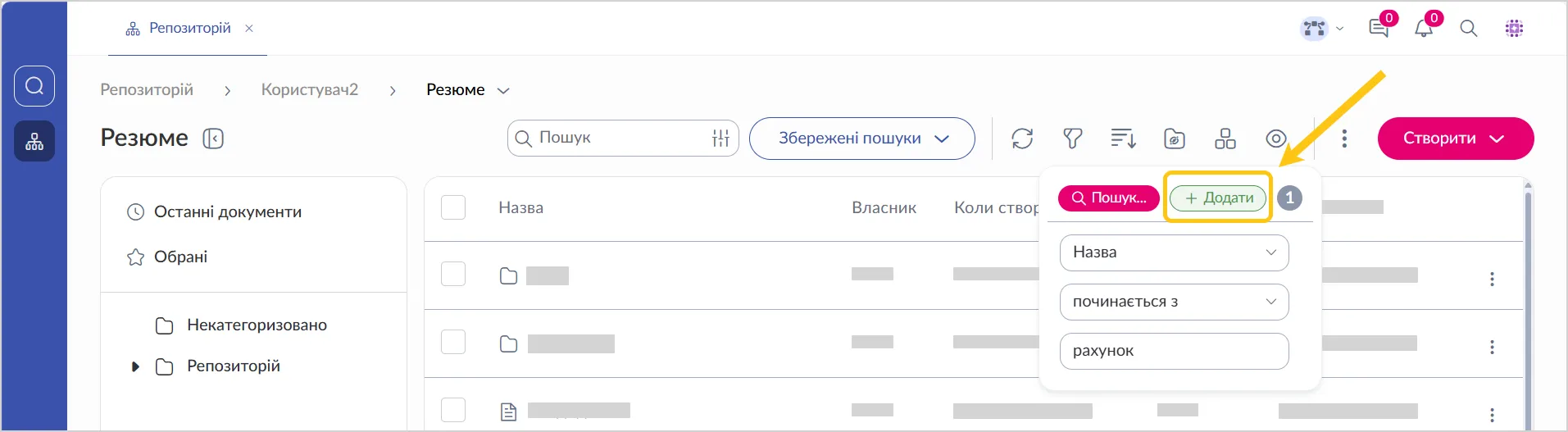Expand the Репозиторій tree node
This screenshot has height=432, width=1568.
click(136, 366)
